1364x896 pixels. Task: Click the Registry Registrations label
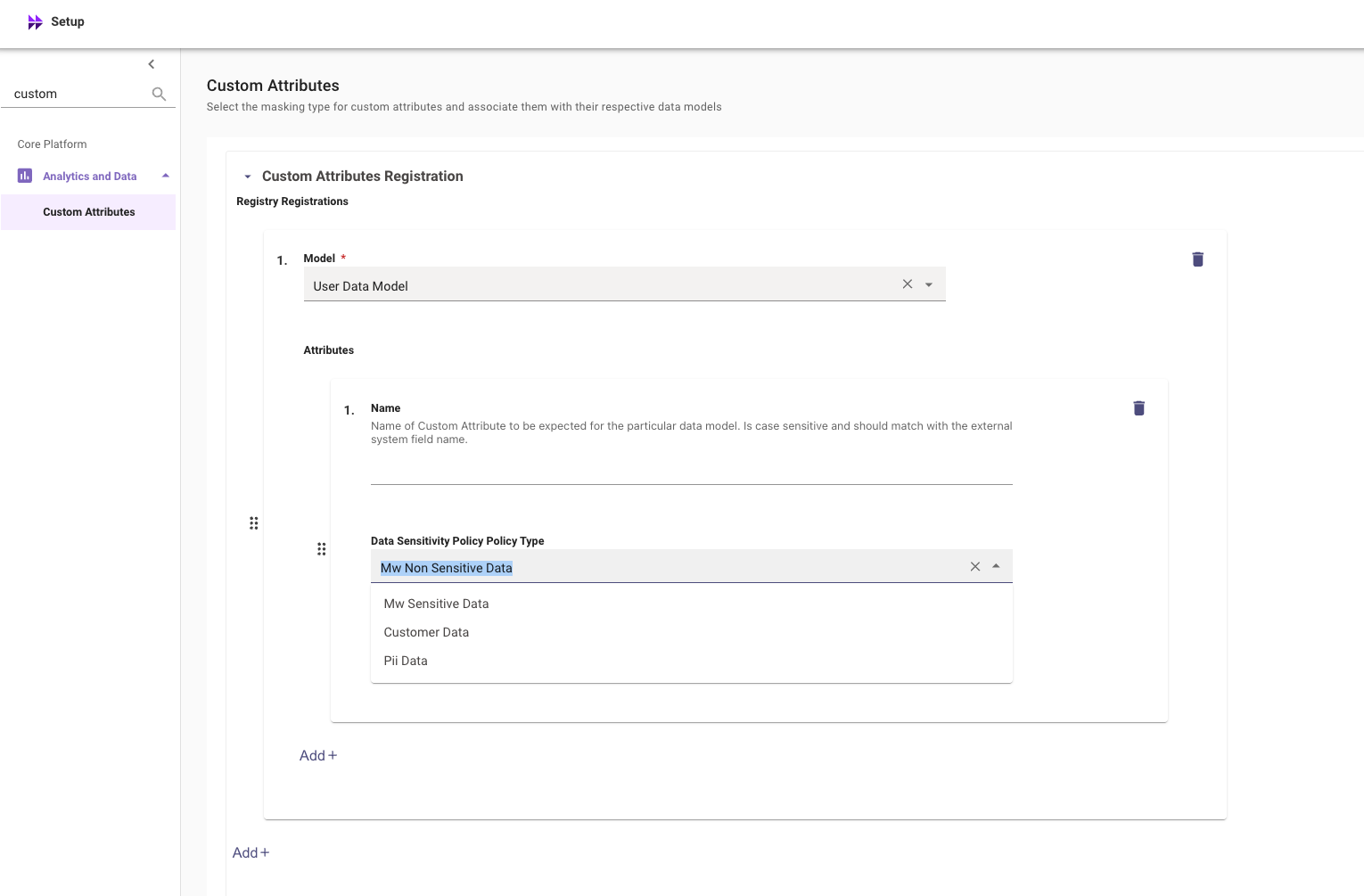(x=292, y=201)
